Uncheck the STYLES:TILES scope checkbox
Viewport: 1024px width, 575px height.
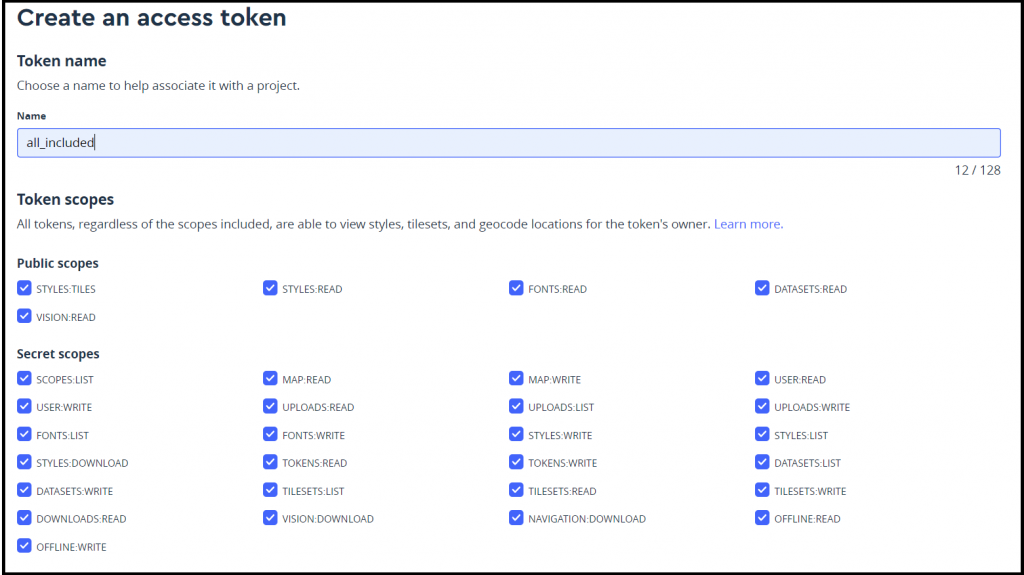(24, 288)
